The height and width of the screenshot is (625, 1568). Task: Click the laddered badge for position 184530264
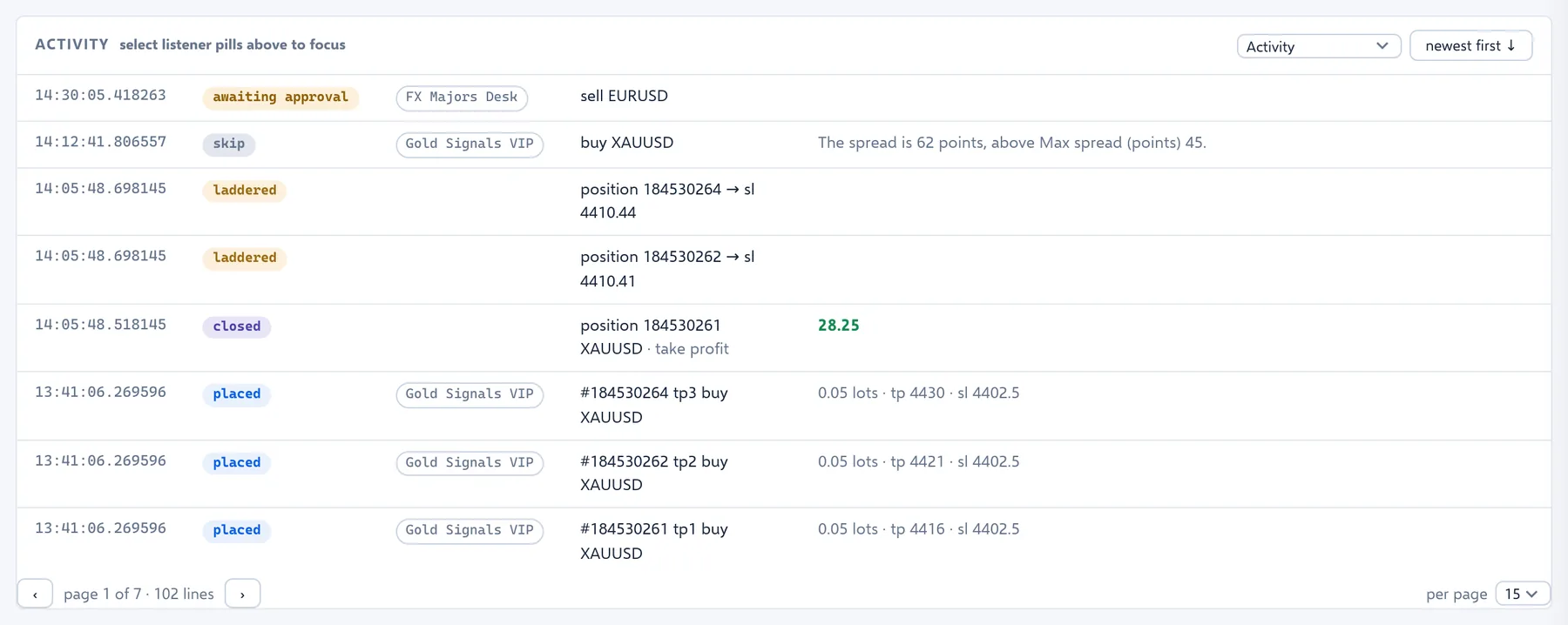pos(245,191)
